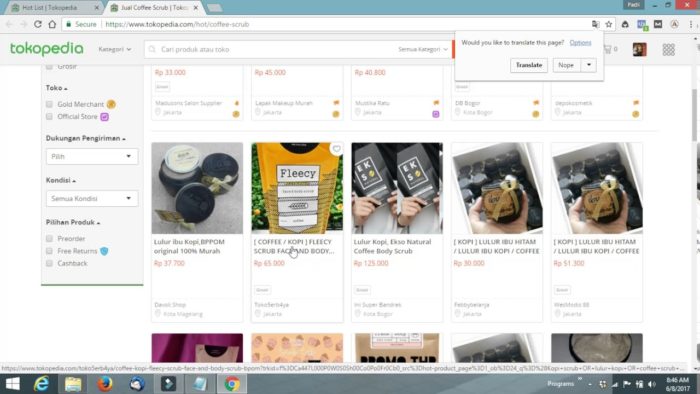
Task: Open the Chrome three-dot menu
Action: (691, 24)
